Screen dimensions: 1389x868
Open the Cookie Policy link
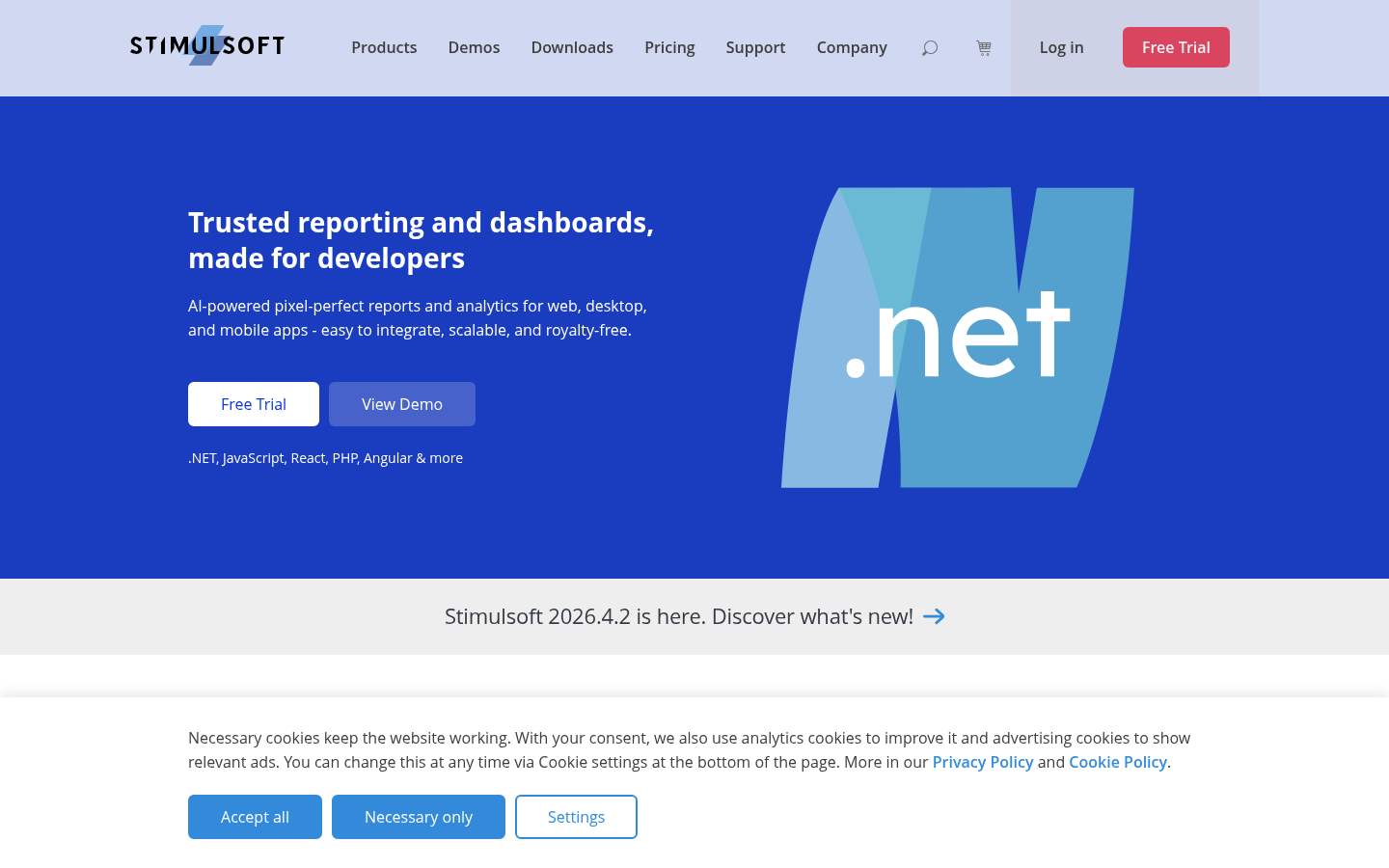click(x=1118, y=762)
